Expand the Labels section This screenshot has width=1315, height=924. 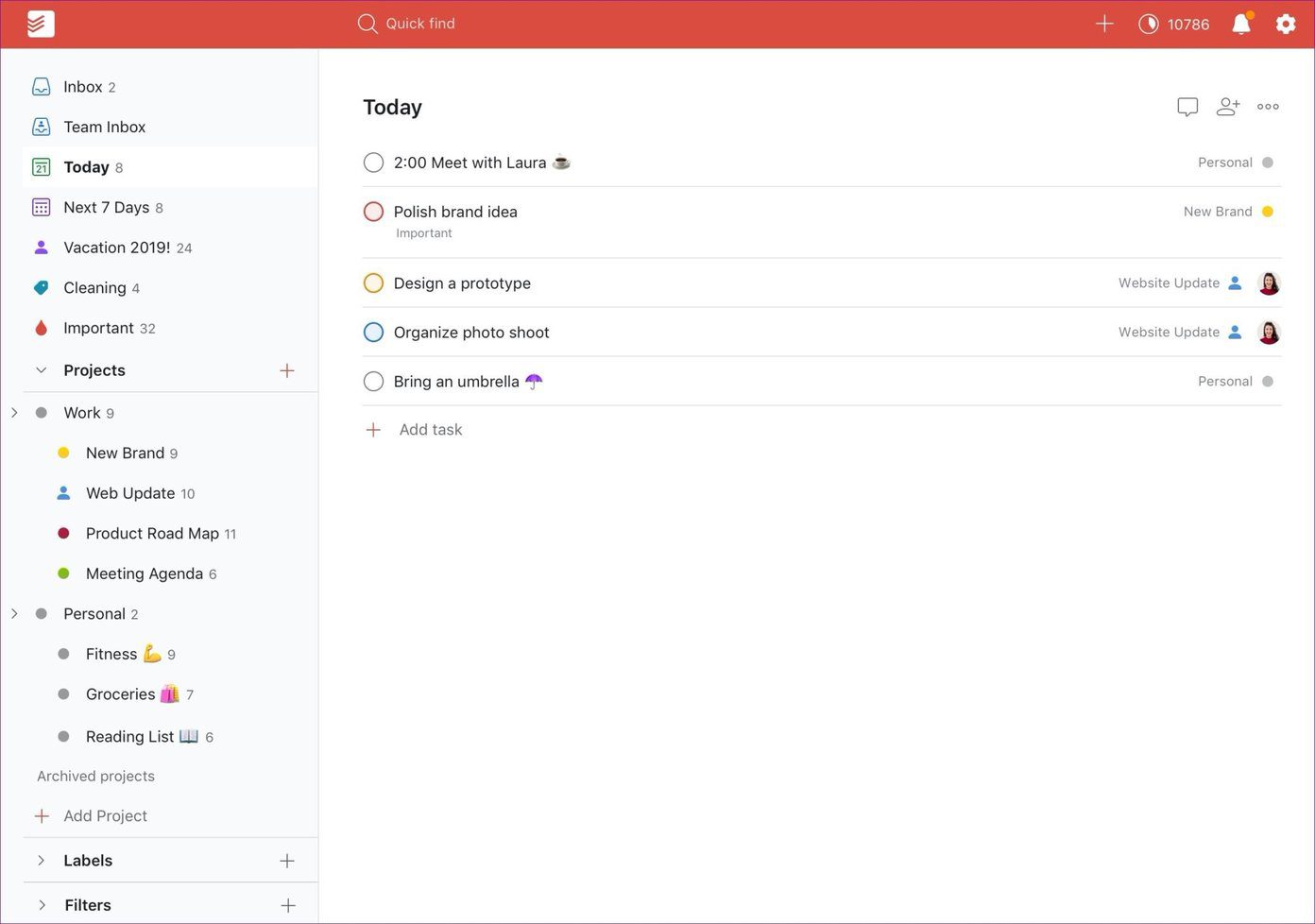click(x=41, y=861)
